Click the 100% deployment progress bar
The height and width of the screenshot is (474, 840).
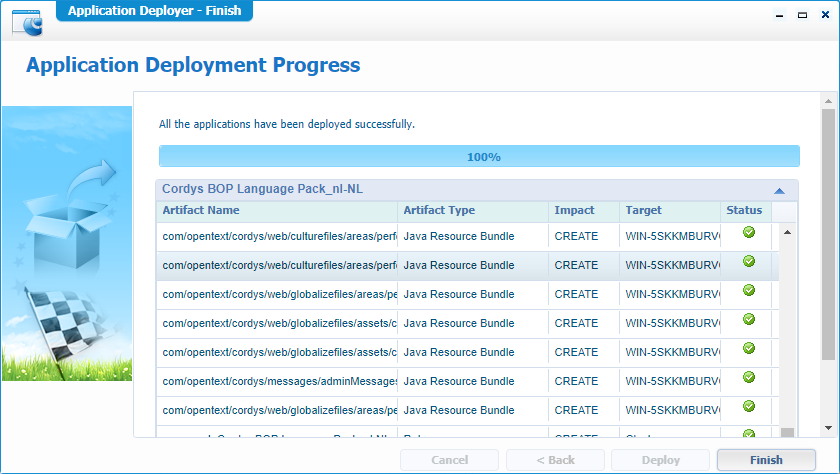(x=479, y=156)
